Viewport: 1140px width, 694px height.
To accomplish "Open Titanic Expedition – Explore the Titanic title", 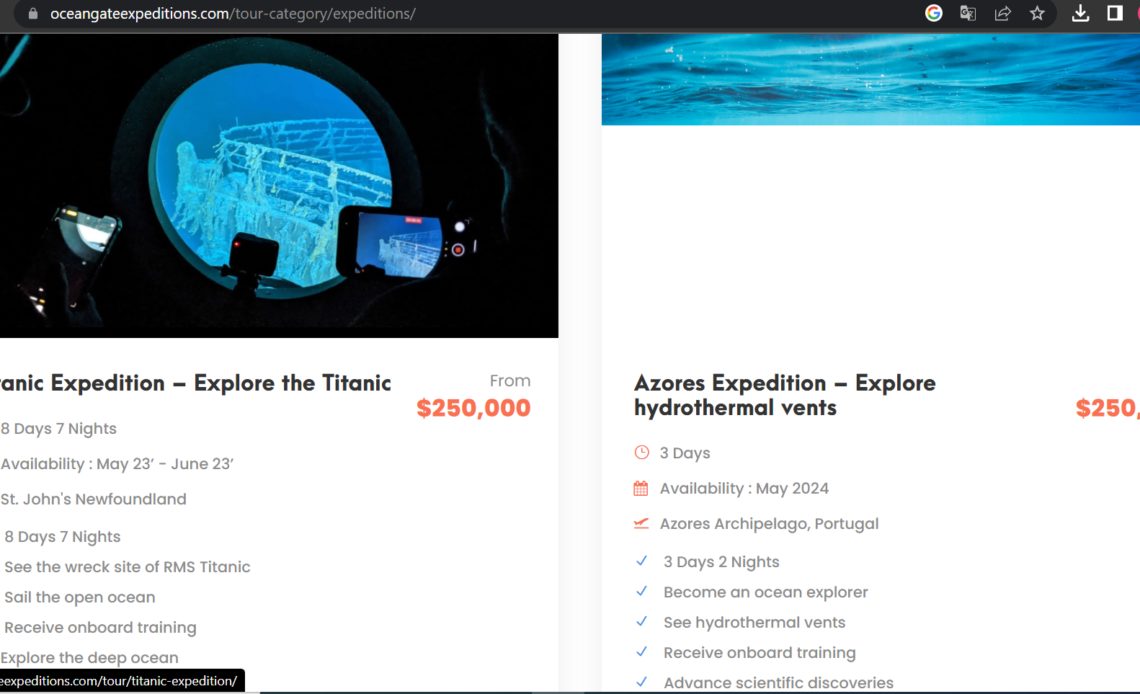I will tap(196, 383).
